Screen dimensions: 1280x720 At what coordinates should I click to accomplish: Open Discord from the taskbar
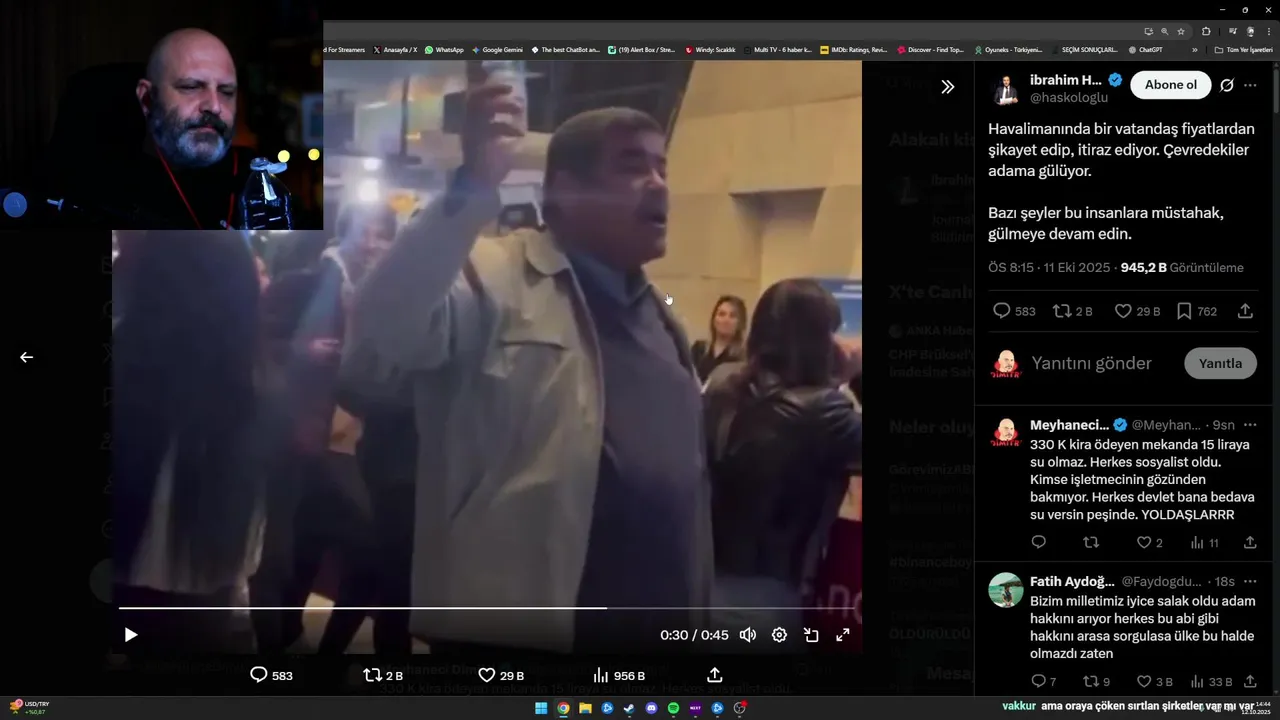click(651, 708)
